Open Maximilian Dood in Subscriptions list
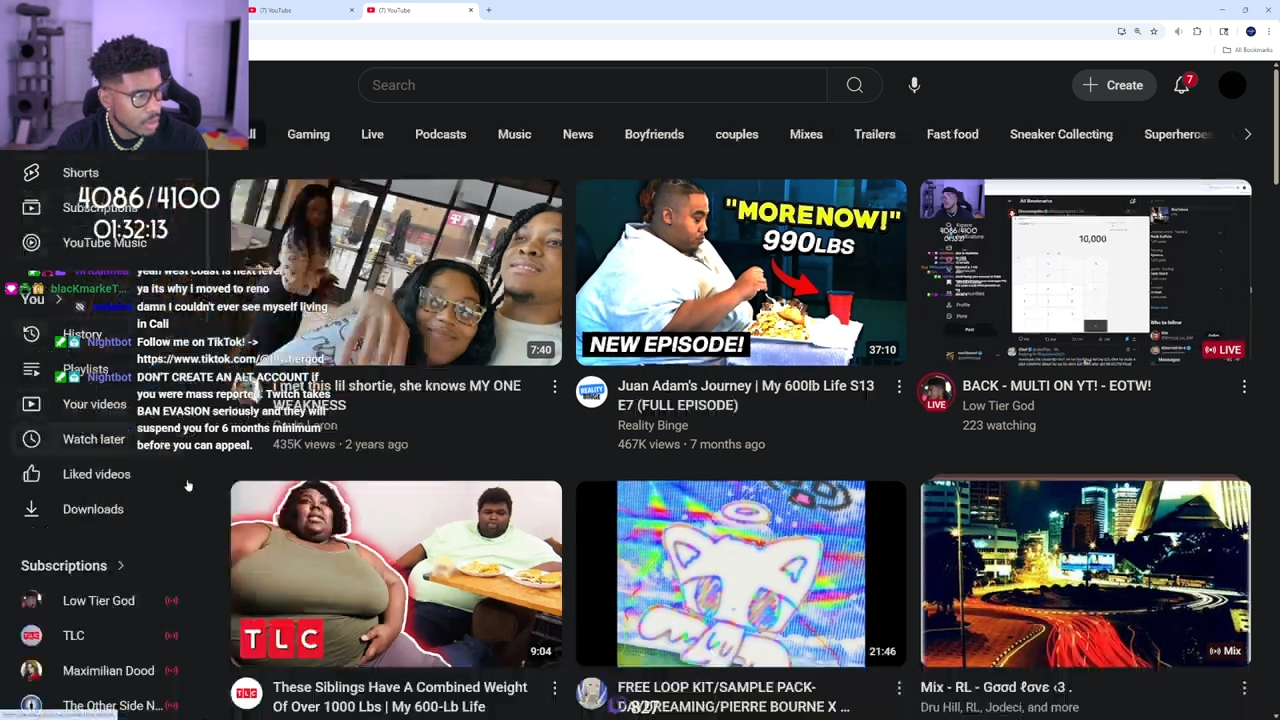This screenshot has height=720, width=1280. pos(109,671)
